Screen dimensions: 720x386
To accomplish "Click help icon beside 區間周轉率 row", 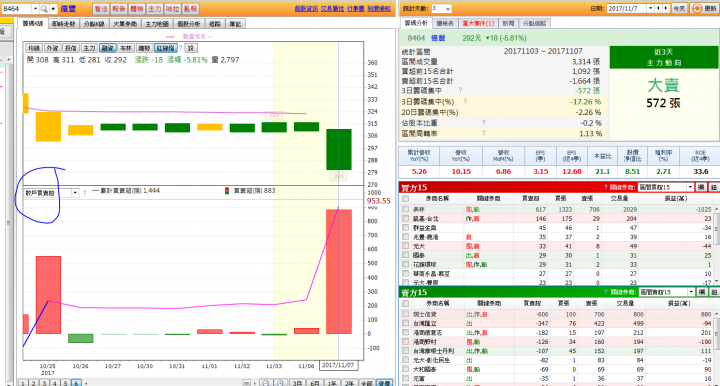I will pos(484,133).
